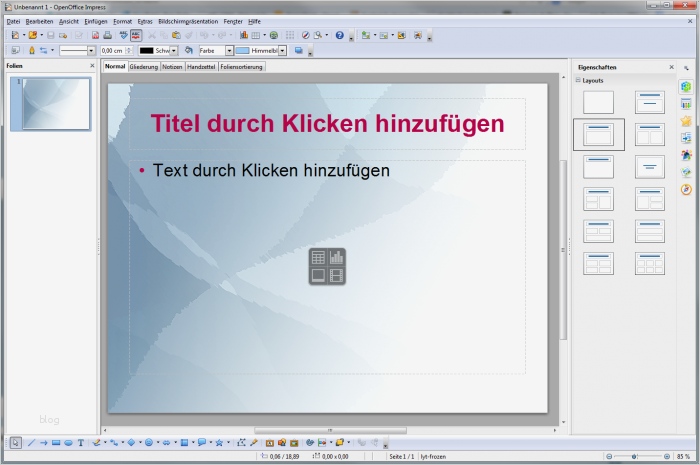Click the Line properties pencil icon
The image size is (700, 465).
coord(32,51)
